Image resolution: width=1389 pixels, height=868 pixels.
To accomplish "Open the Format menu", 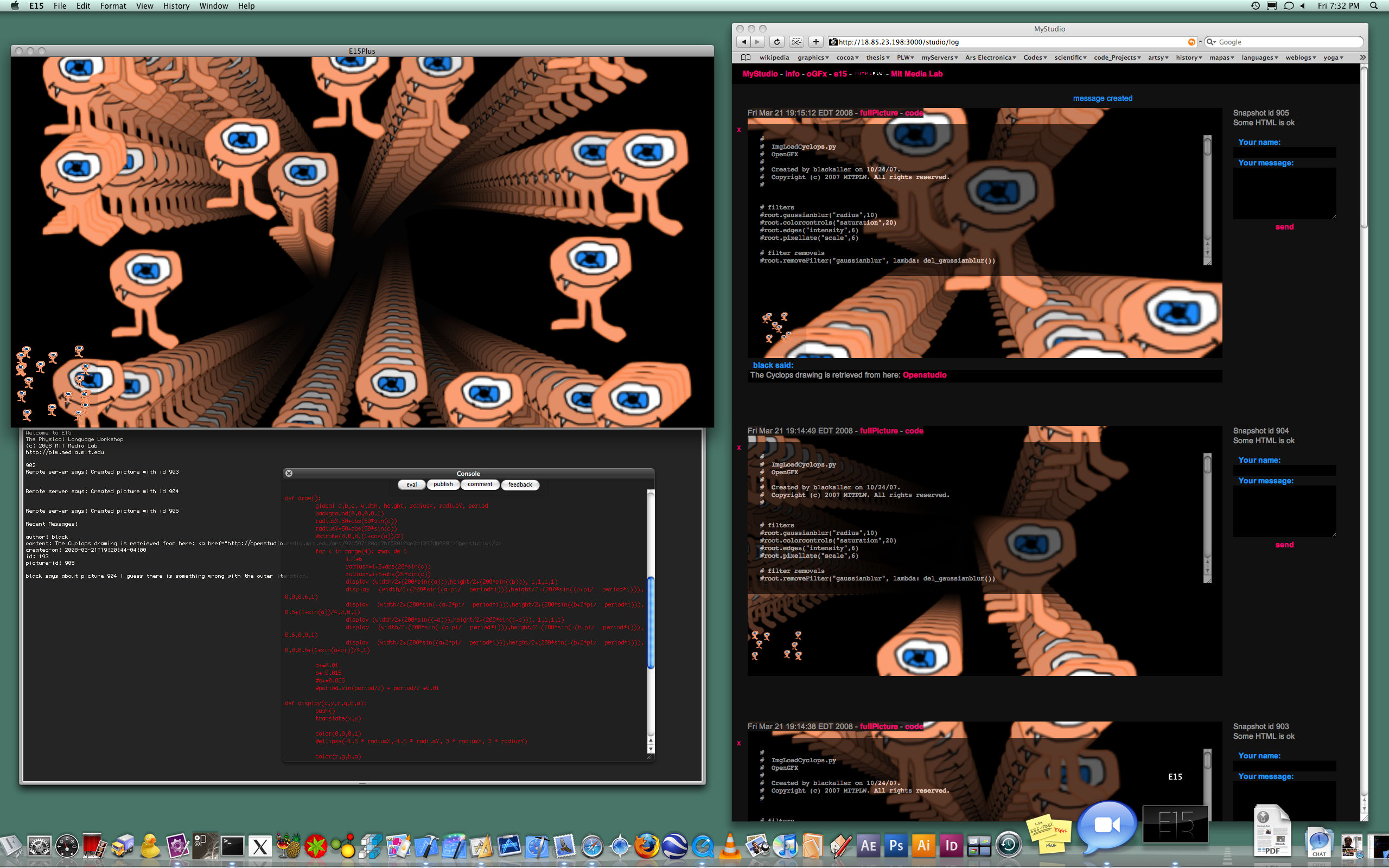I will click(112, 6).
